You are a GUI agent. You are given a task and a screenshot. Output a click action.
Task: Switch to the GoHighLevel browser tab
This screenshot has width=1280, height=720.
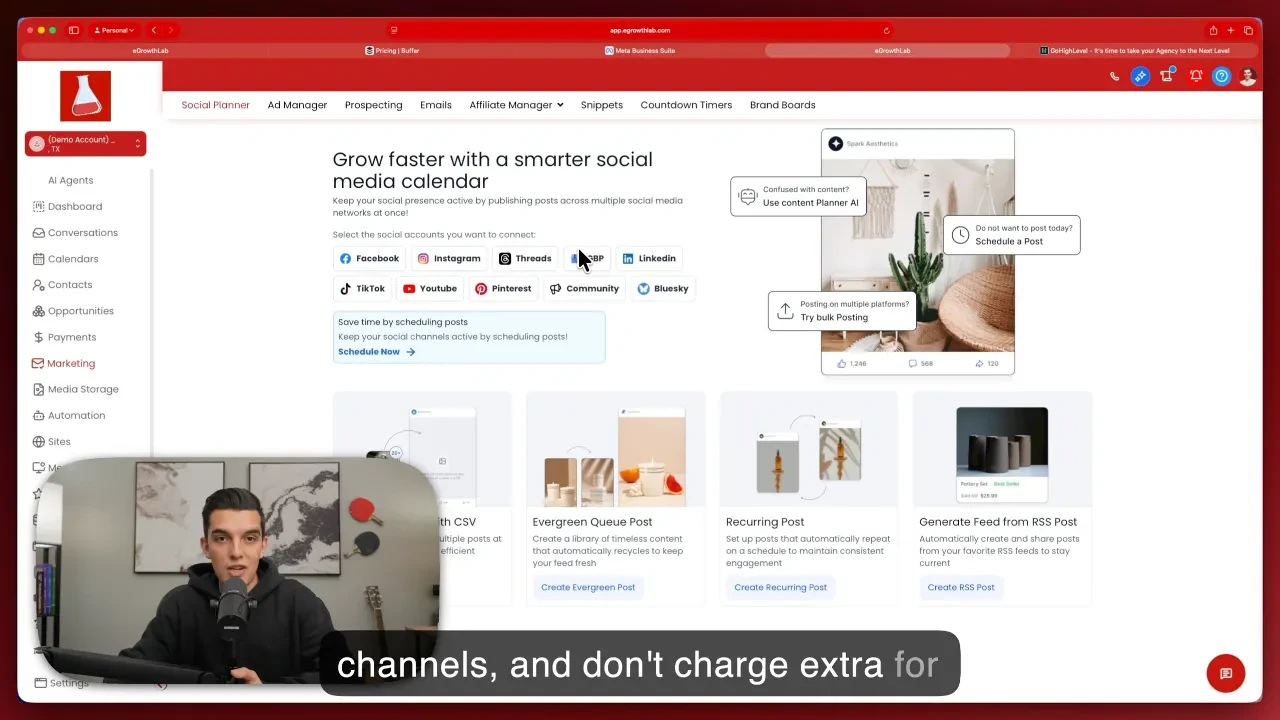(x=1135, y=50)
